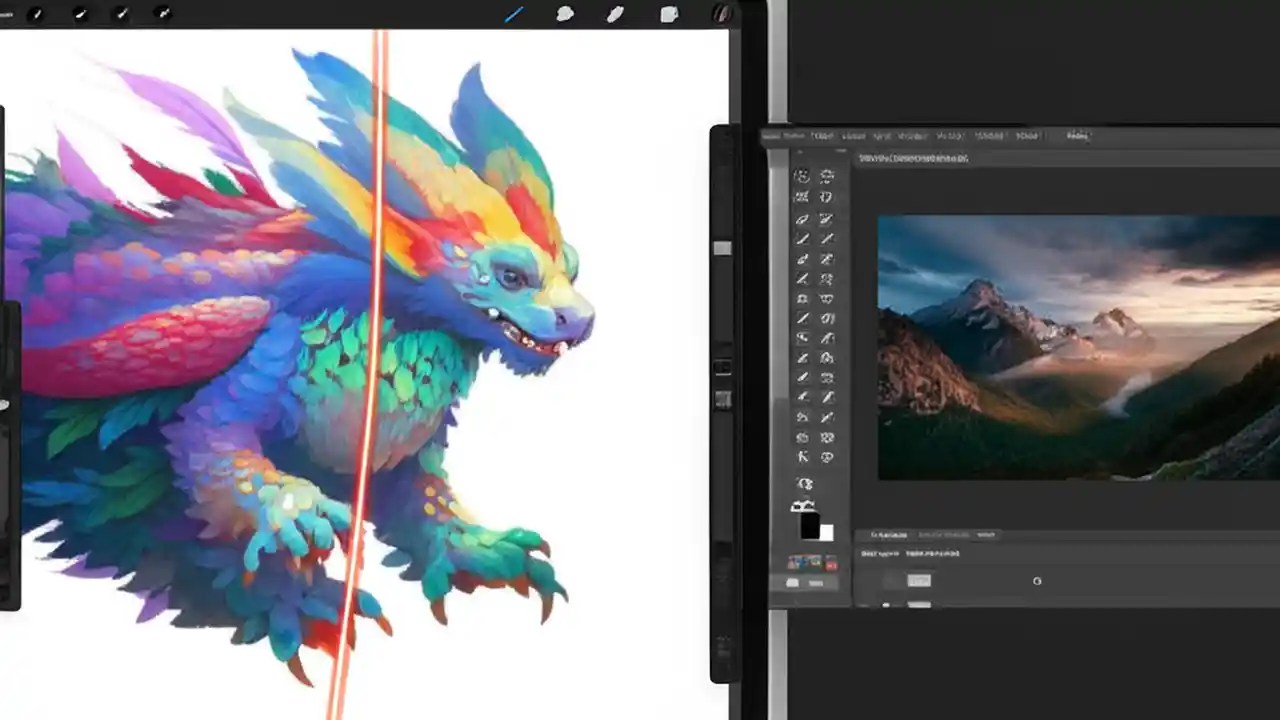The image size is (1280, 720).
Task: Click the foreground color swatch in Photoshop
Action: click(806, 522)
